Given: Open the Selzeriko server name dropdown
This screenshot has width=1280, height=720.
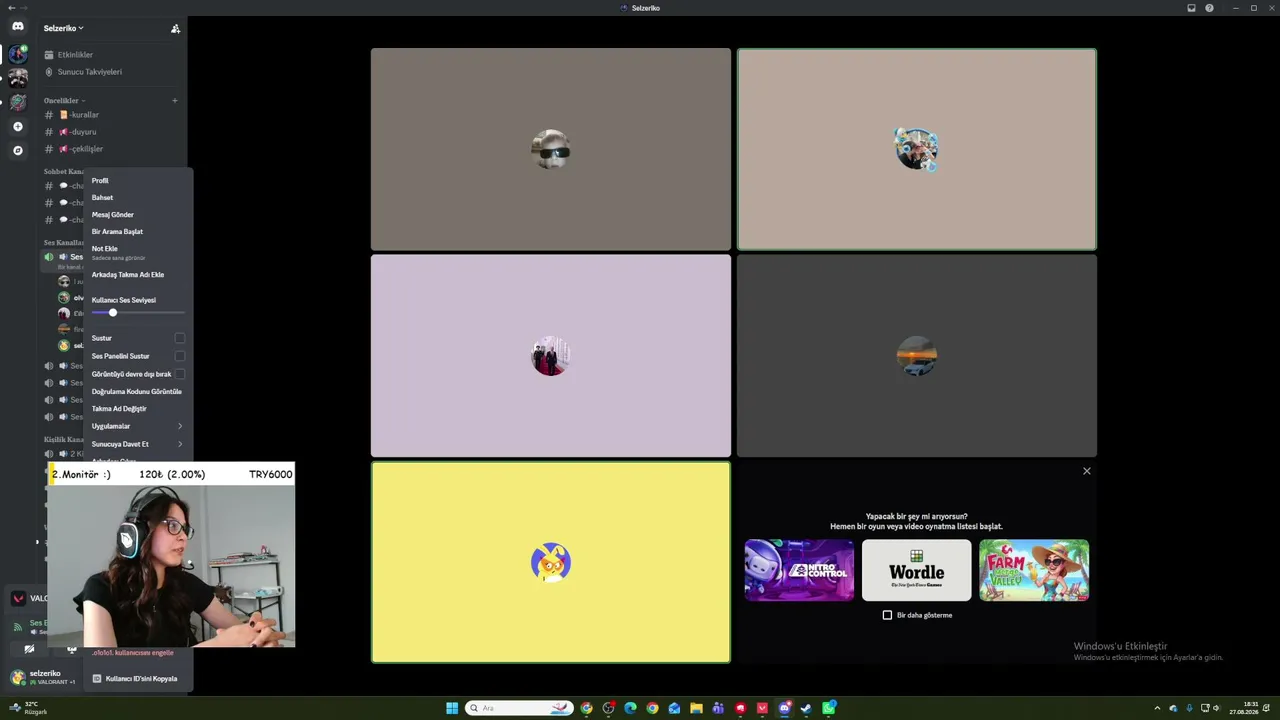Looking at the screenshot, I should click(x=64, y=28).
